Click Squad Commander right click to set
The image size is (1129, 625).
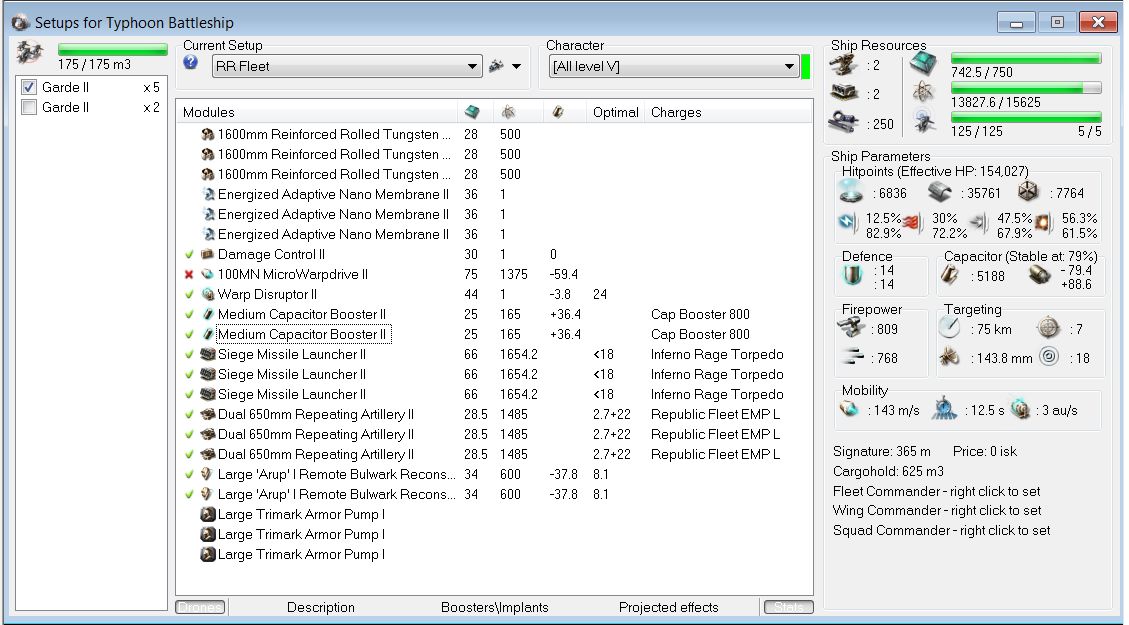click(941, 530)
